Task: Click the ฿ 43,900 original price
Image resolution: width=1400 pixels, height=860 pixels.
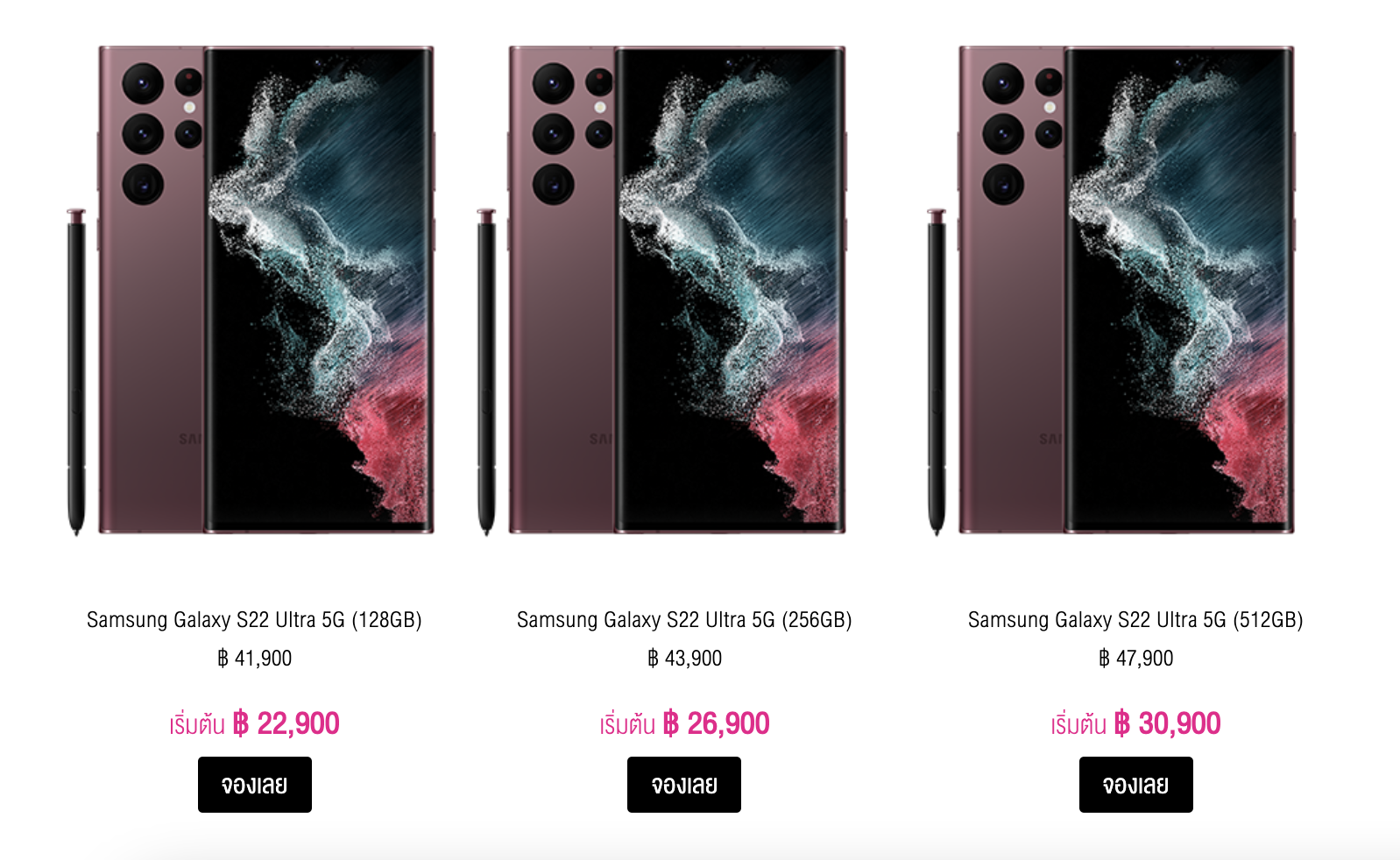Action: [x=684, y=659]
